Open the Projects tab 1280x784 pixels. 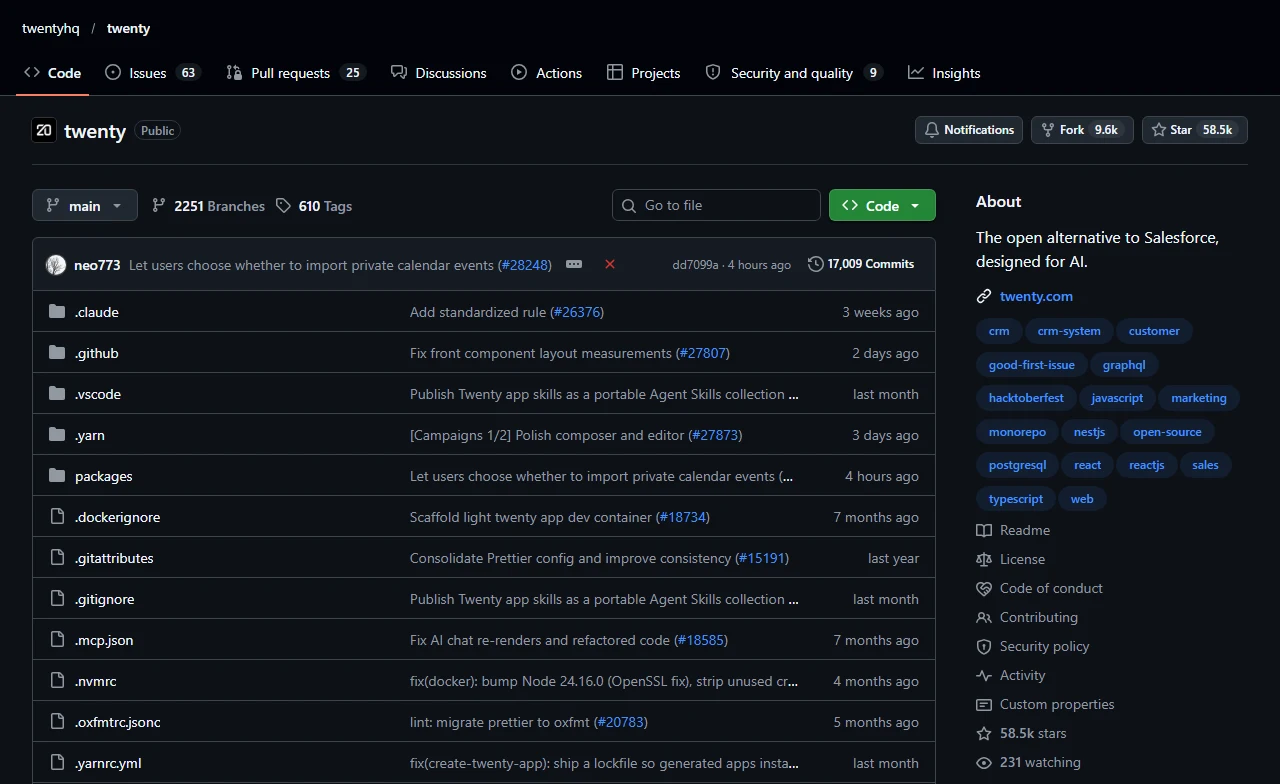point(644,73)
